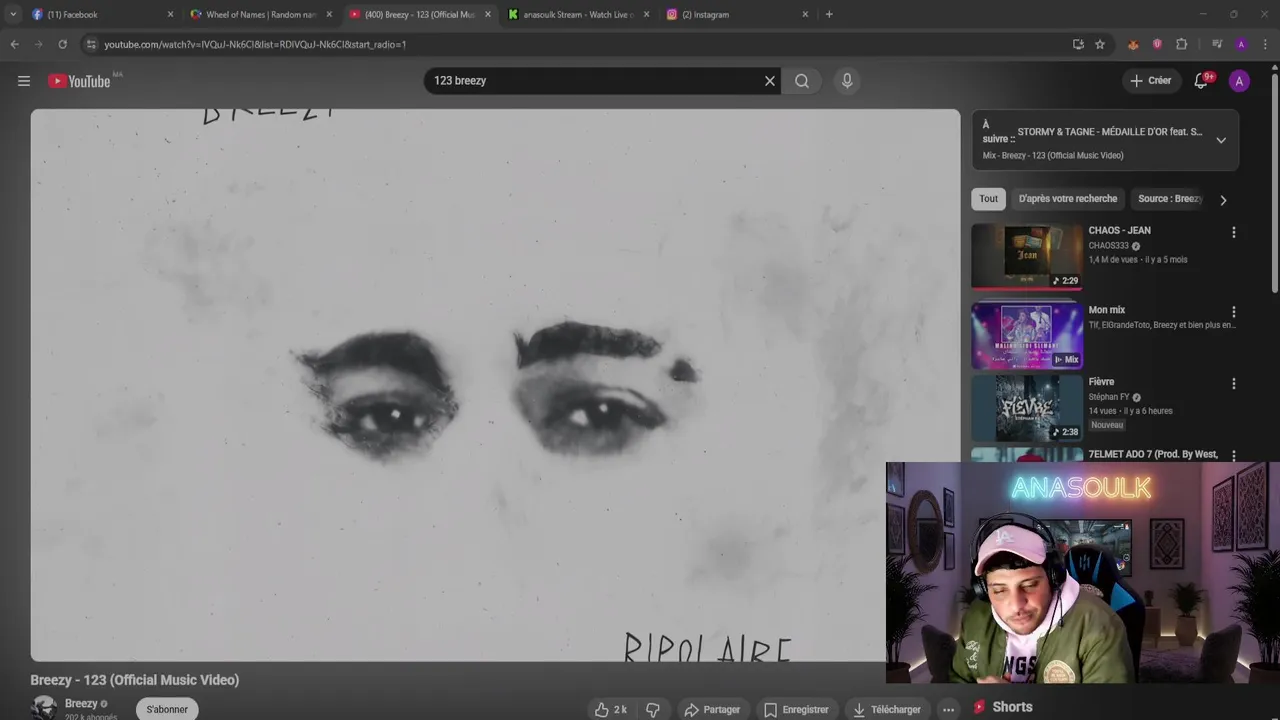Go back with browser back arrow

tap(14, 44)
